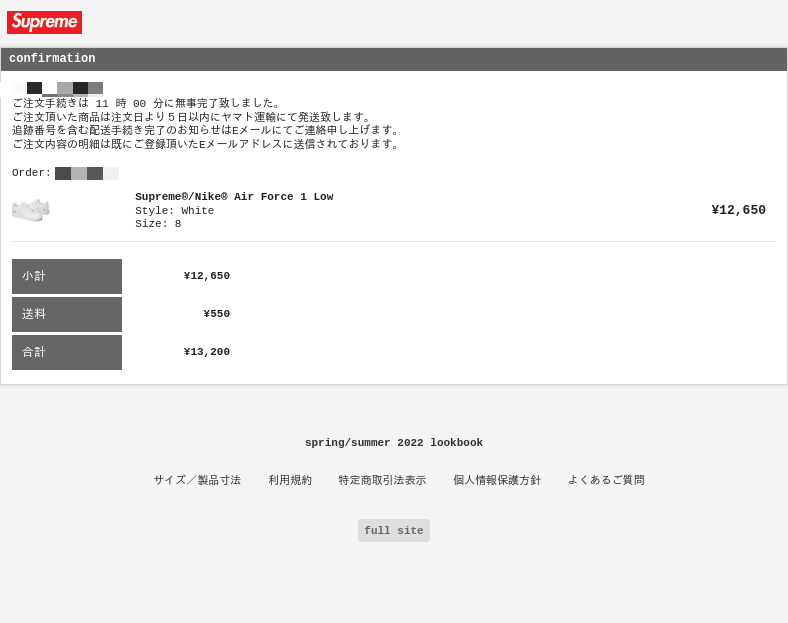Open よくあるご質問 FAQ link
The height and width of the screenshot is (623, 788).
click(606, 480)
